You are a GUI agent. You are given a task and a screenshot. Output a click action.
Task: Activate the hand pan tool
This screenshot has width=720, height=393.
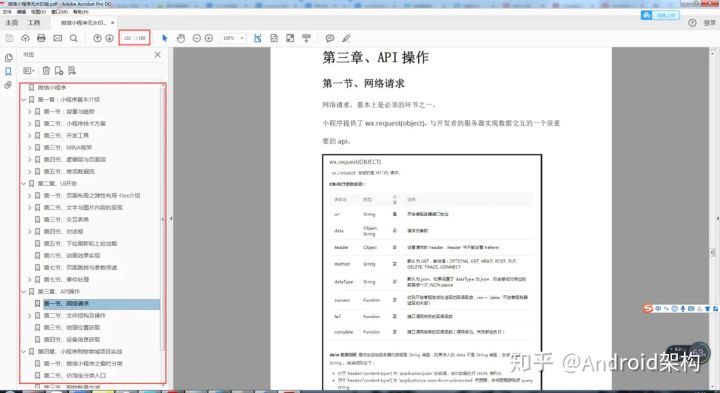[181, 38]
